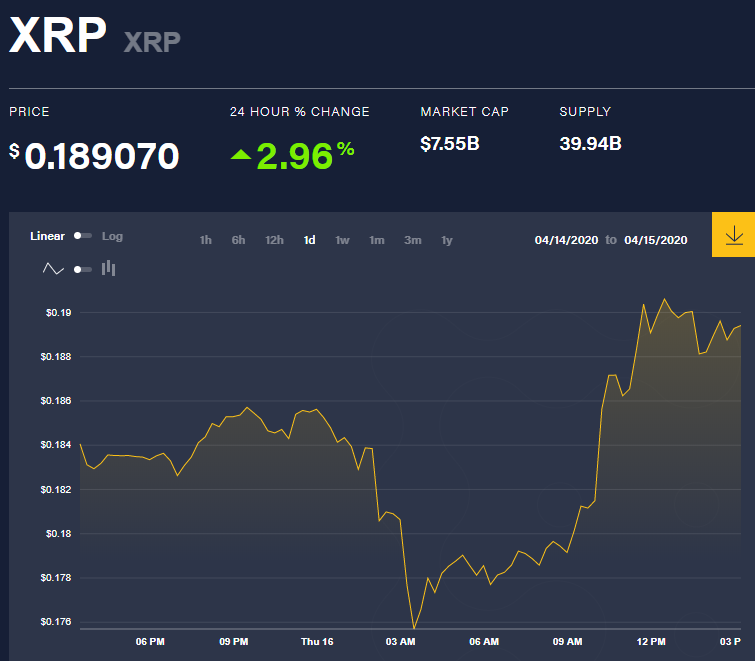Click the green up-triangle change indicator

point(241,155)
